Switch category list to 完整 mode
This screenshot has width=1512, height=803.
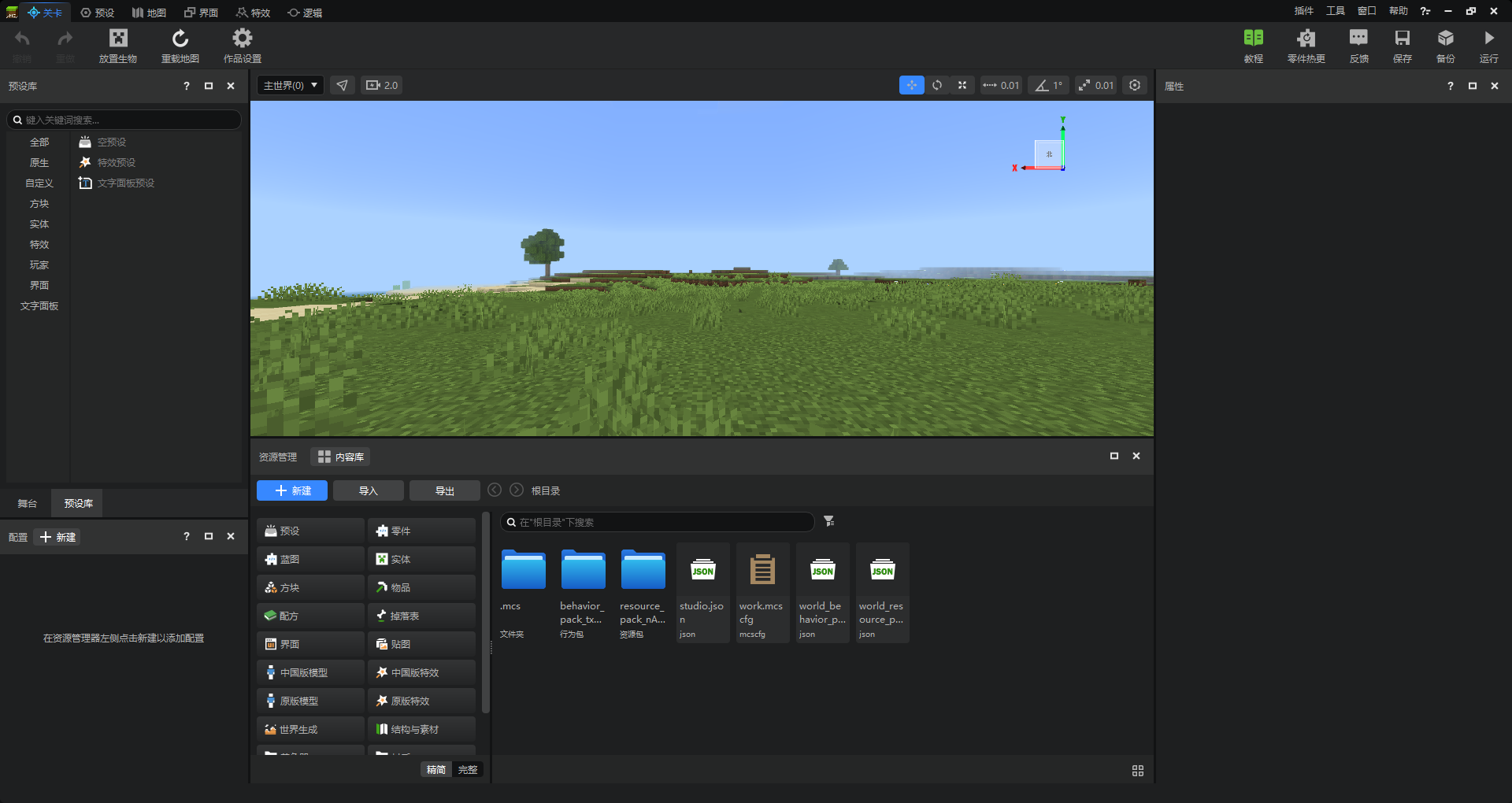point(468,769)
